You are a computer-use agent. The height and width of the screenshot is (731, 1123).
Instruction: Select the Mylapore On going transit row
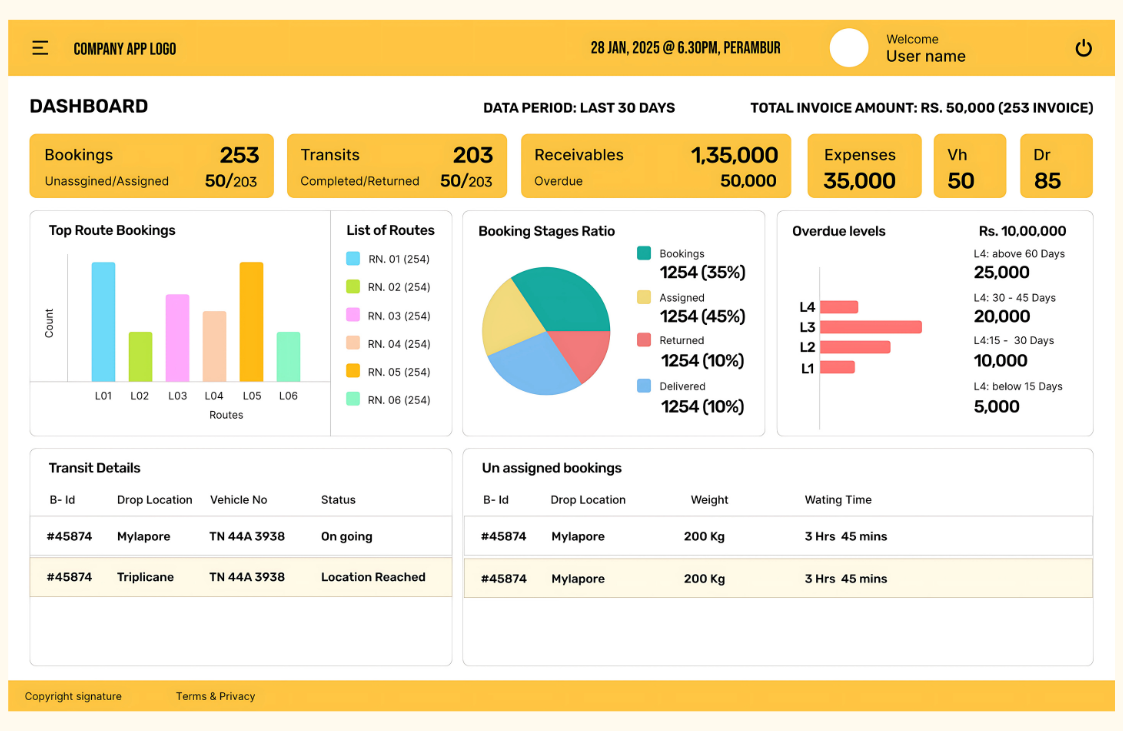pyautogui.click(x=241, y=536)
